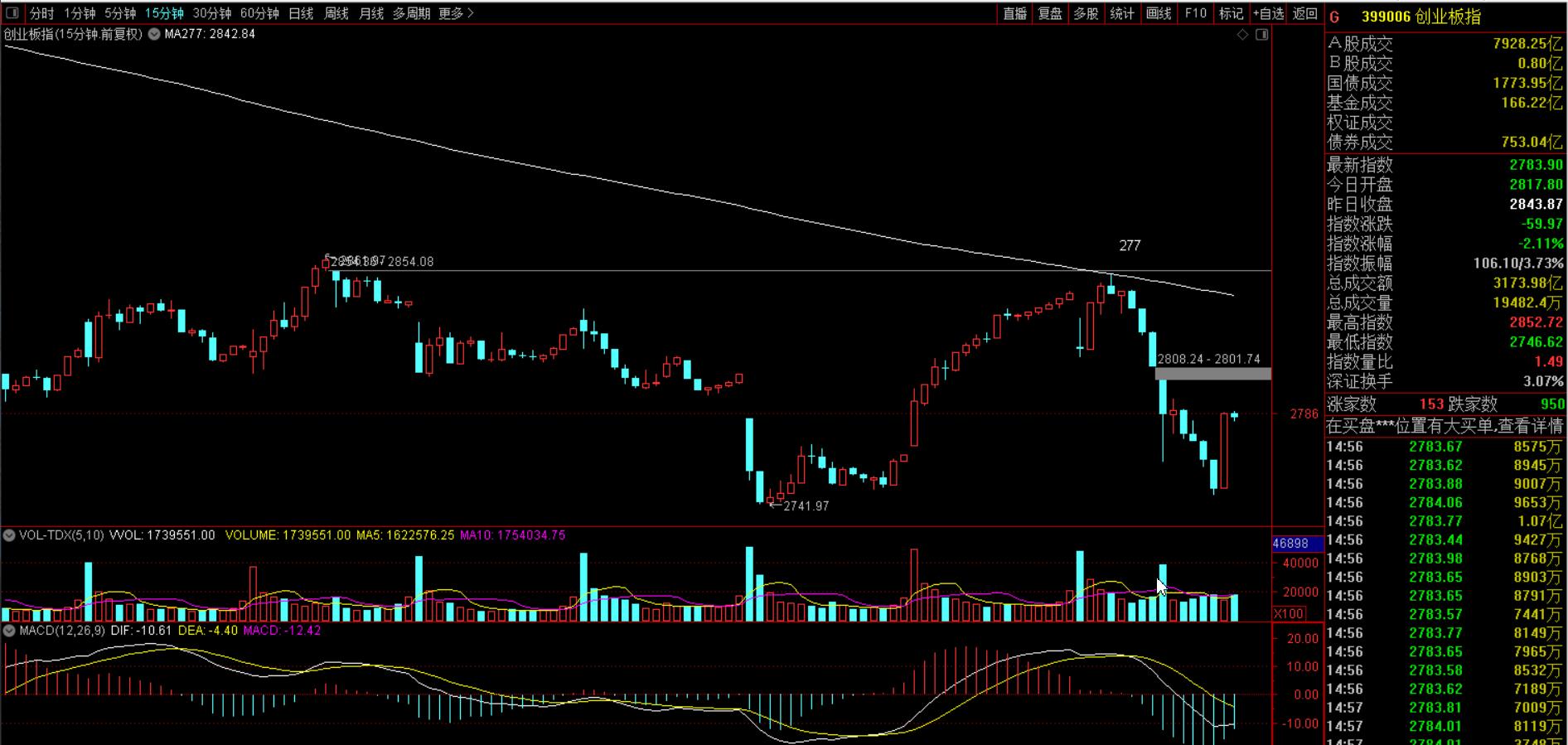Open the VOL-TDX indicator dropdown arrow
1568x745 pixels.
click(x=9, y=535)
